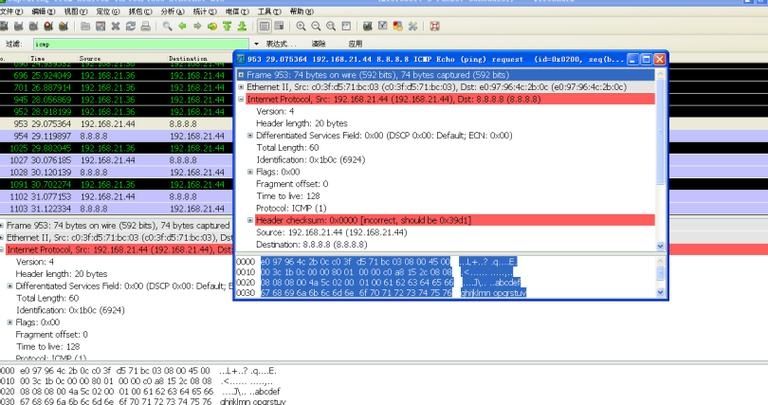Viewport: 768px width, 405px height.
Task: Click the find packet magnifier icon
Action: click(167, 25)
